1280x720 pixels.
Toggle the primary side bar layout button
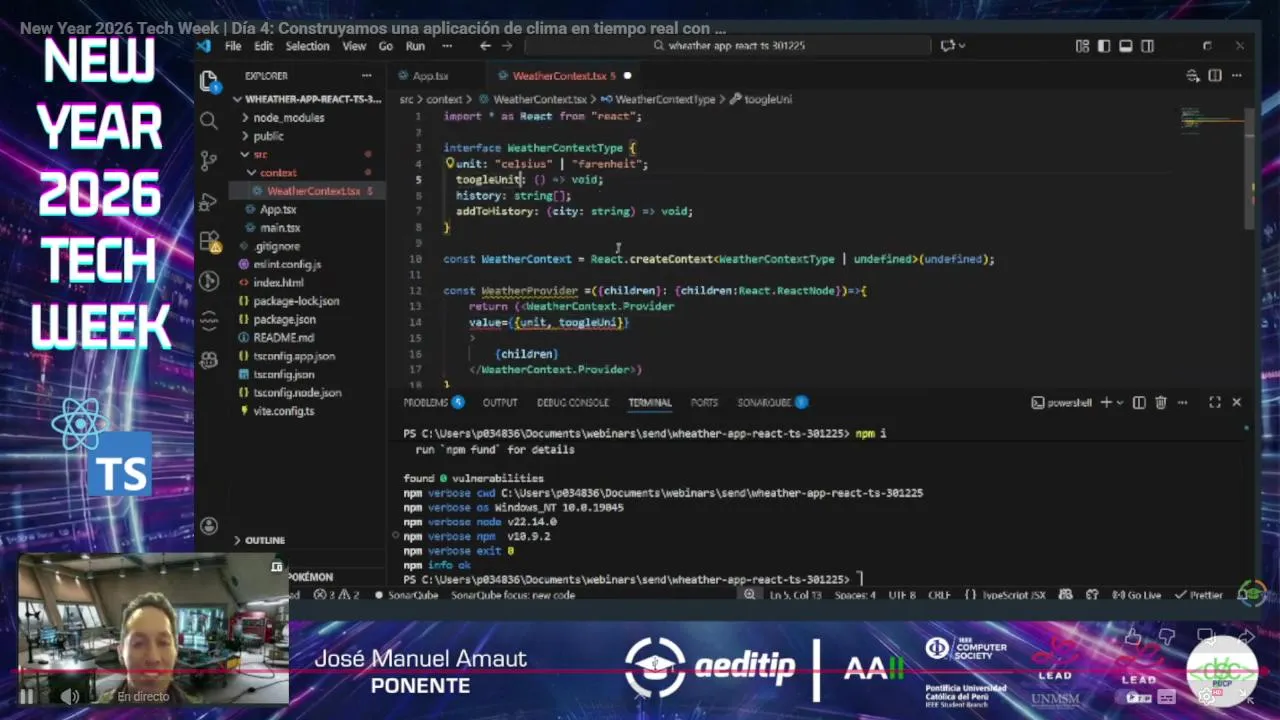(x=1104, y=46)
